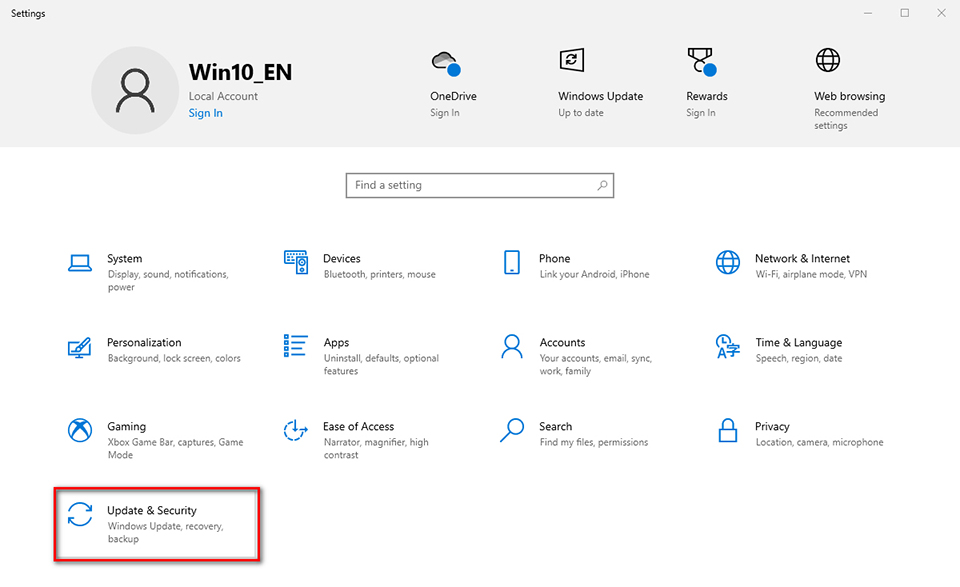Viewport: 960px width, 587px height.
Task: Select the Gaming Xbox icon
Action: 80,431
